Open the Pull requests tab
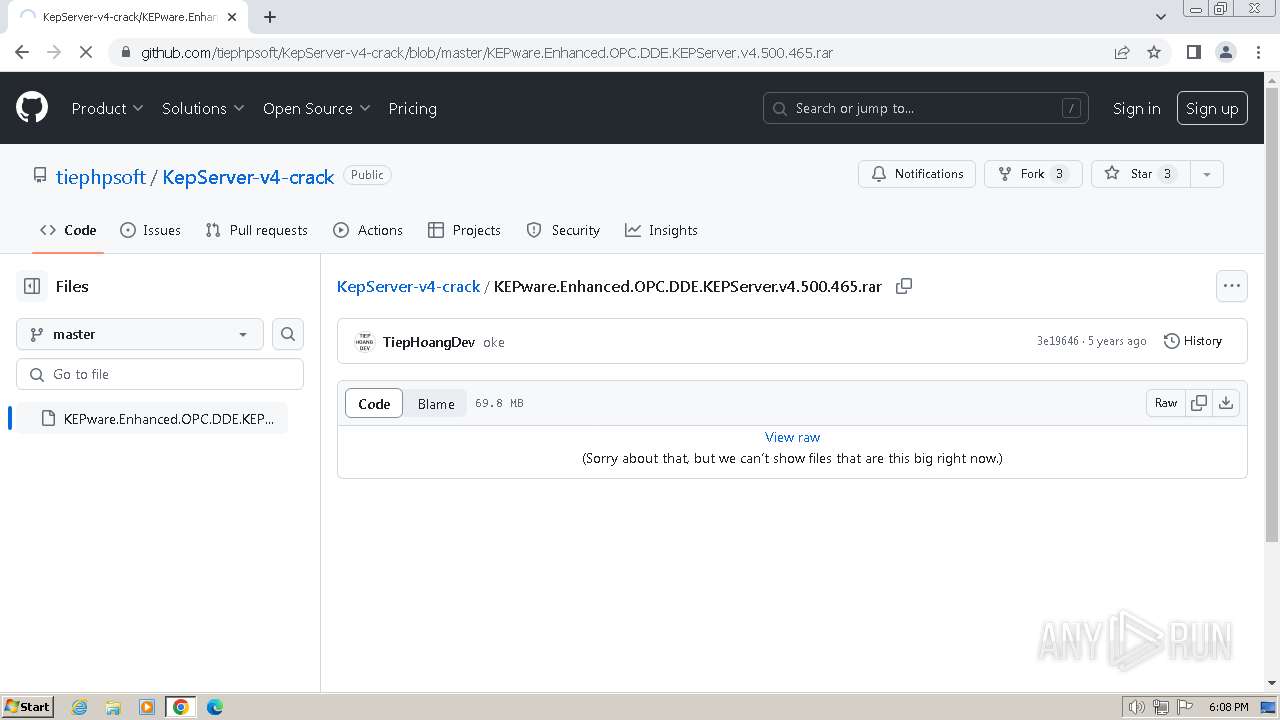 (x=256, y=230)
